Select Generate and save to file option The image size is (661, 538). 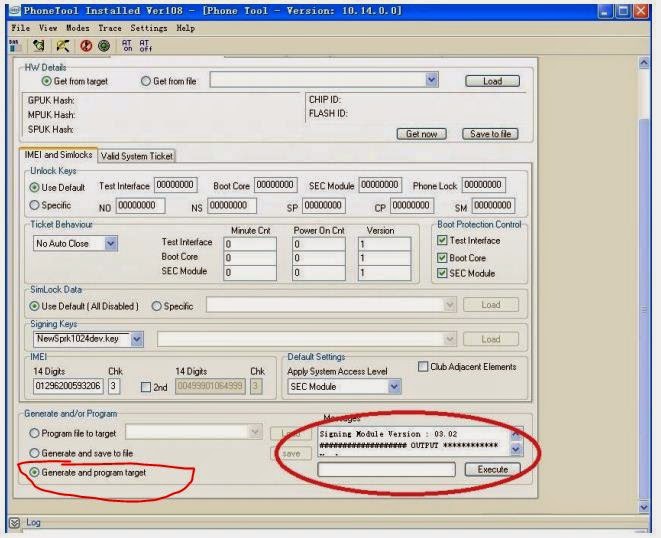point(34,453)
